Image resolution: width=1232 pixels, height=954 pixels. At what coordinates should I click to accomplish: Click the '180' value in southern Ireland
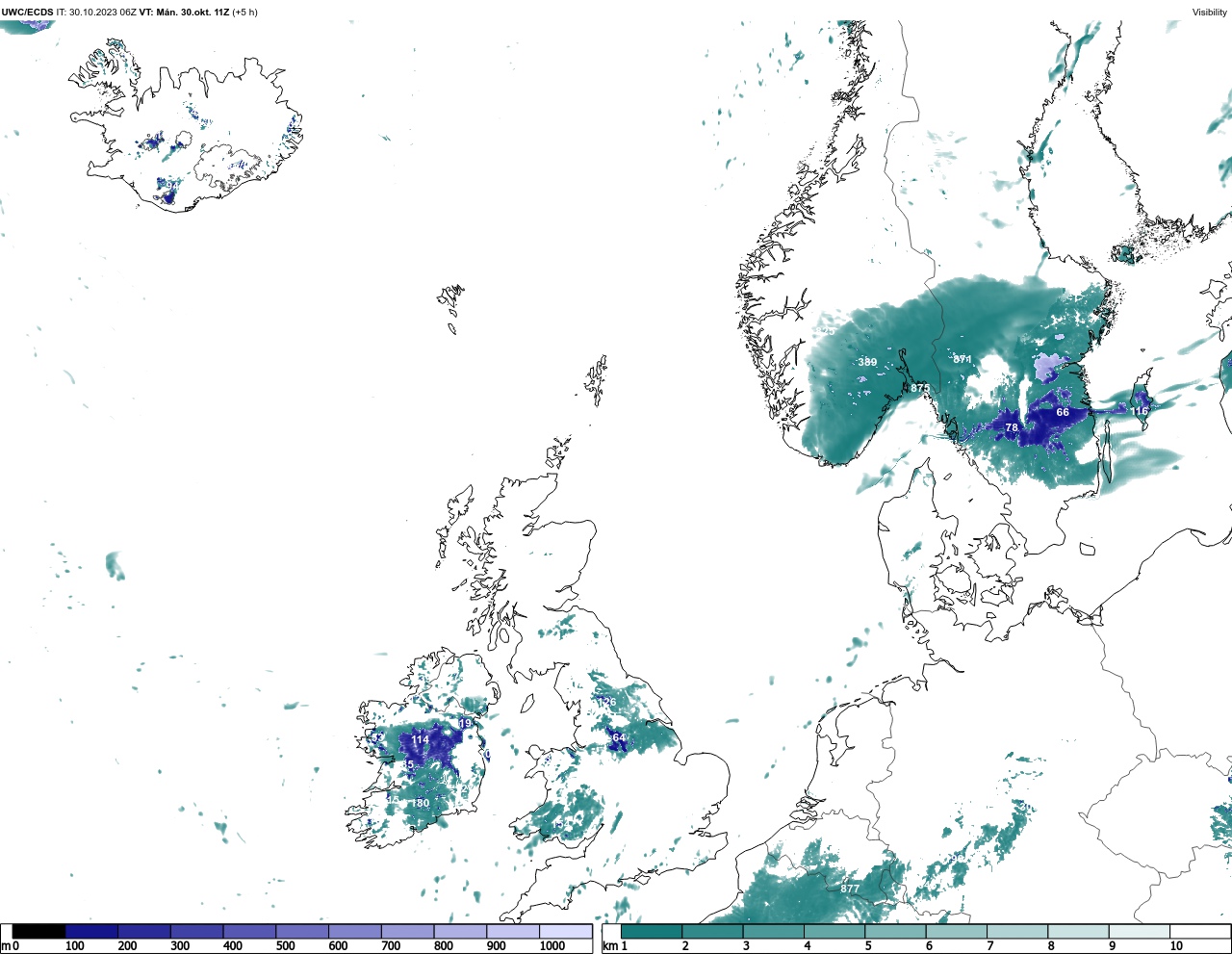(x=421, y=803)
